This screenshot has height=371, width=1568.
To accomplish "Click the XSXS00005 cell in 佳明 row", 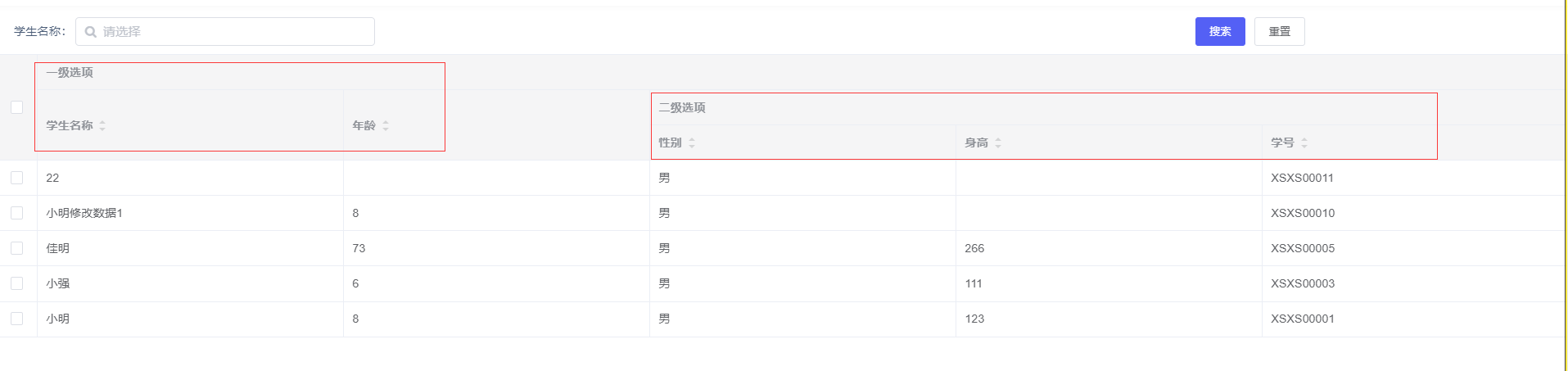I will tap(1302, 248).
